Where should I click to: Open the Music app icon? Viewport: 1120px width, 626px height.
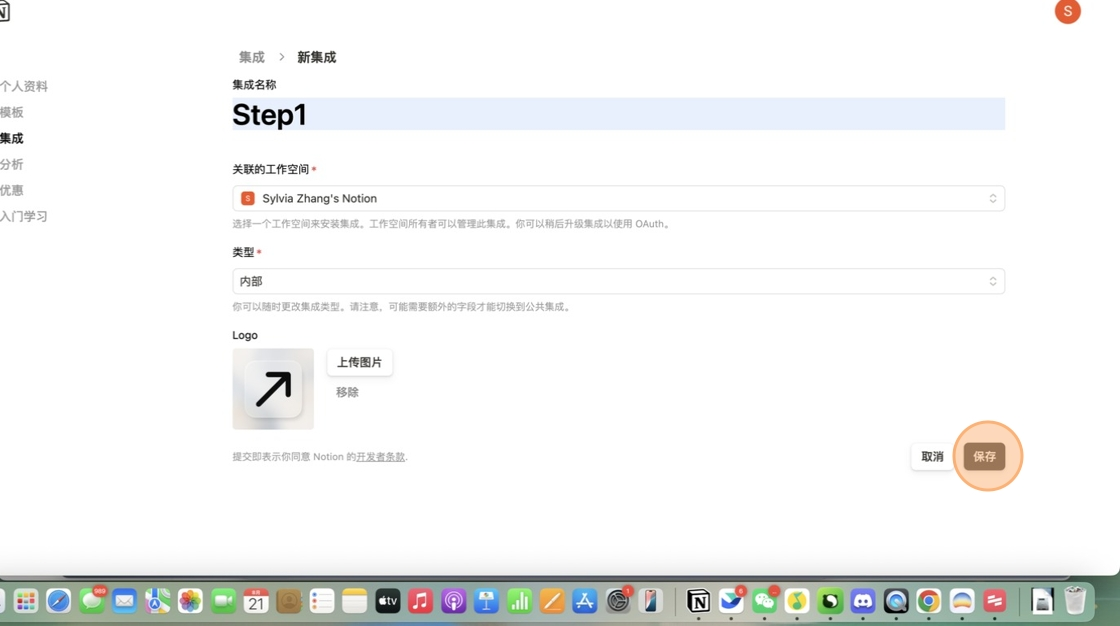[x=421, y=601]
